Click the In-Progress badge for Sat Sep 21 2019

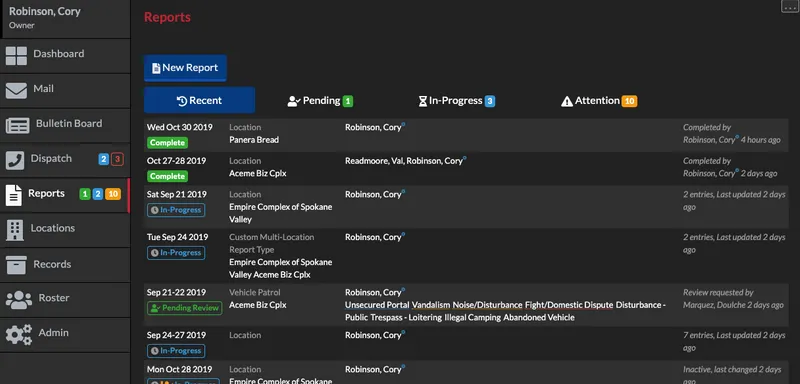[176, 210]
